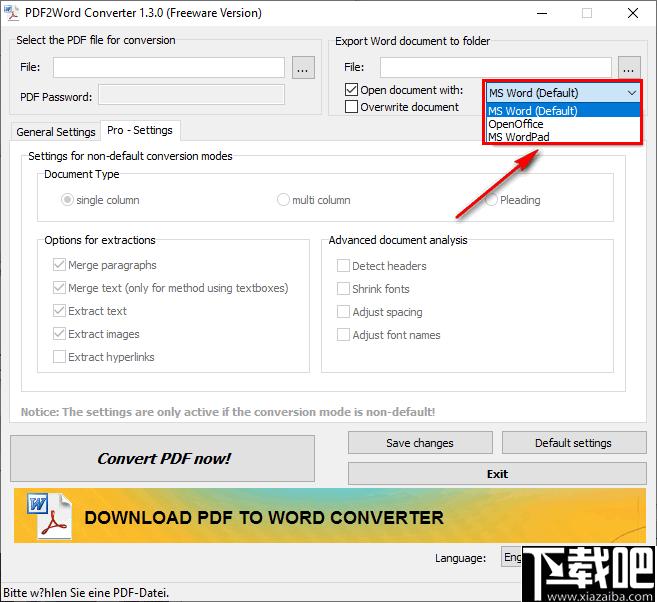
Task: Click the PDF2Word app icon in title bar
Action: pyautogui.click(x=11, y=13)
